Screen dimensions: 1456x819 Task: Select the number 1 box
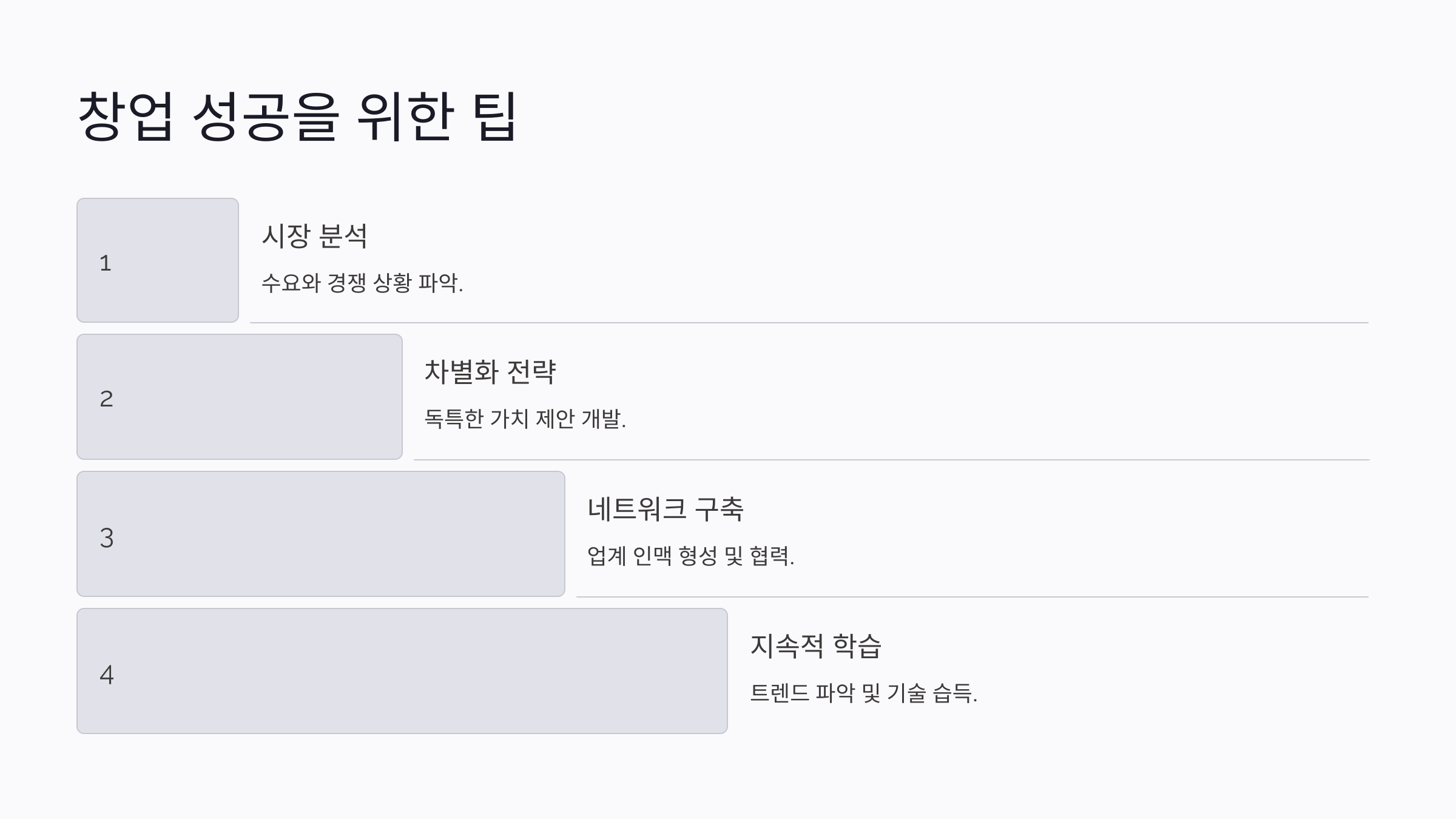click(158, 260)
